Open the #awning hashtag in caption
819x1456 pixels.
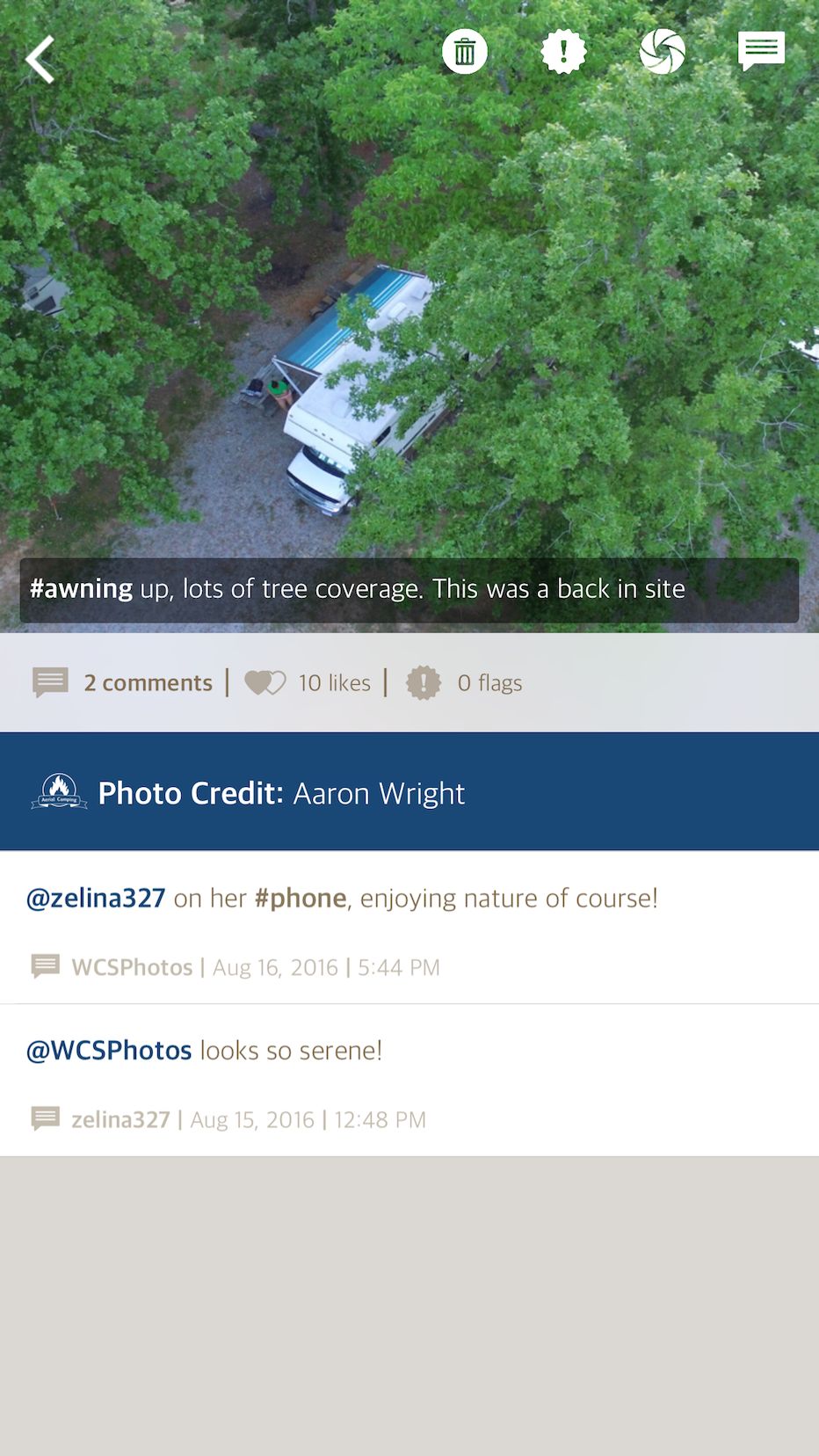click(x=81, y=588)
